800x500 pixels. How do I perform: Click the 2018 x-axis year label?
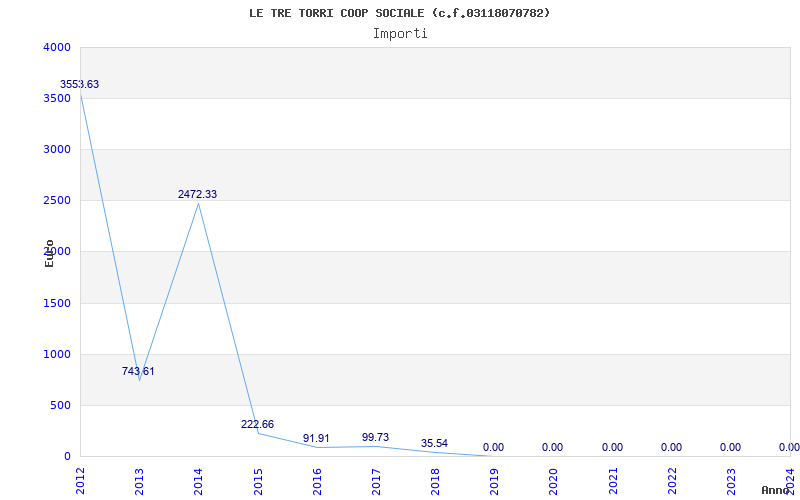point(436,482)
